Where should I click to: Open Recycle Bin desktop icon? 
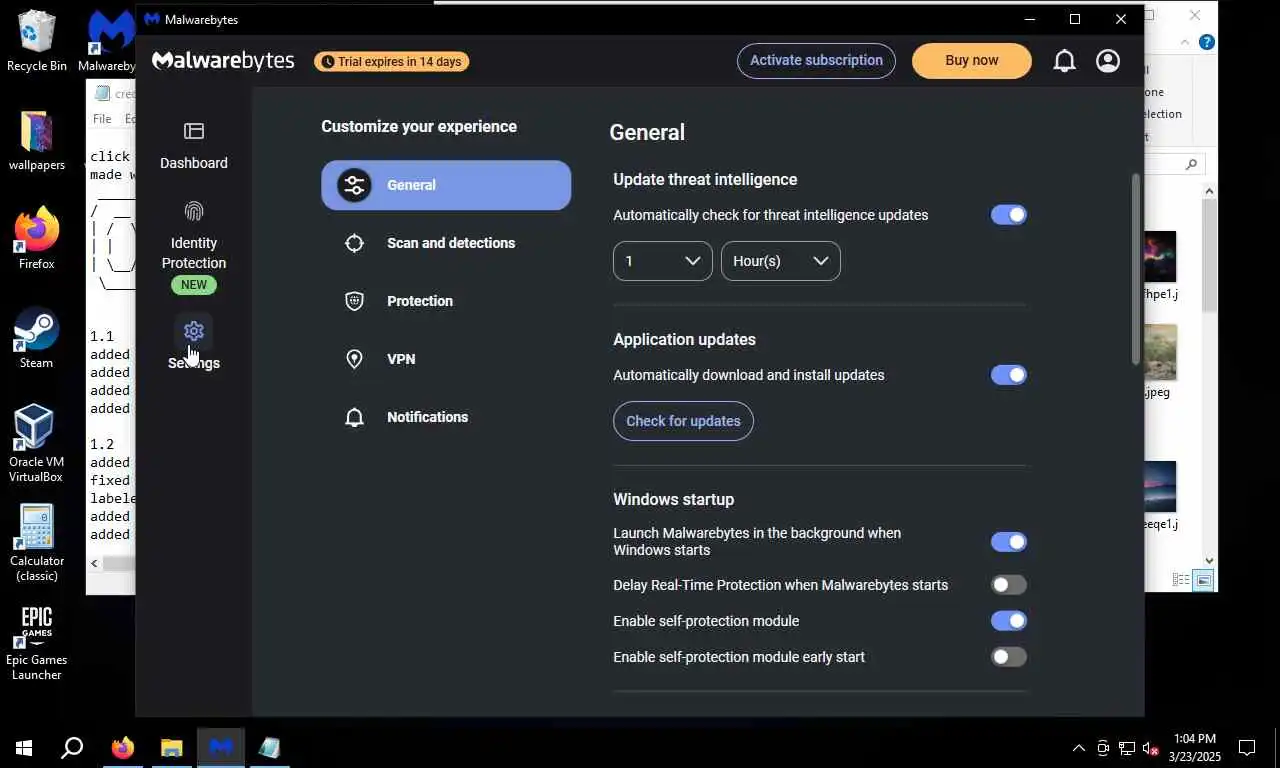(37, 42)
